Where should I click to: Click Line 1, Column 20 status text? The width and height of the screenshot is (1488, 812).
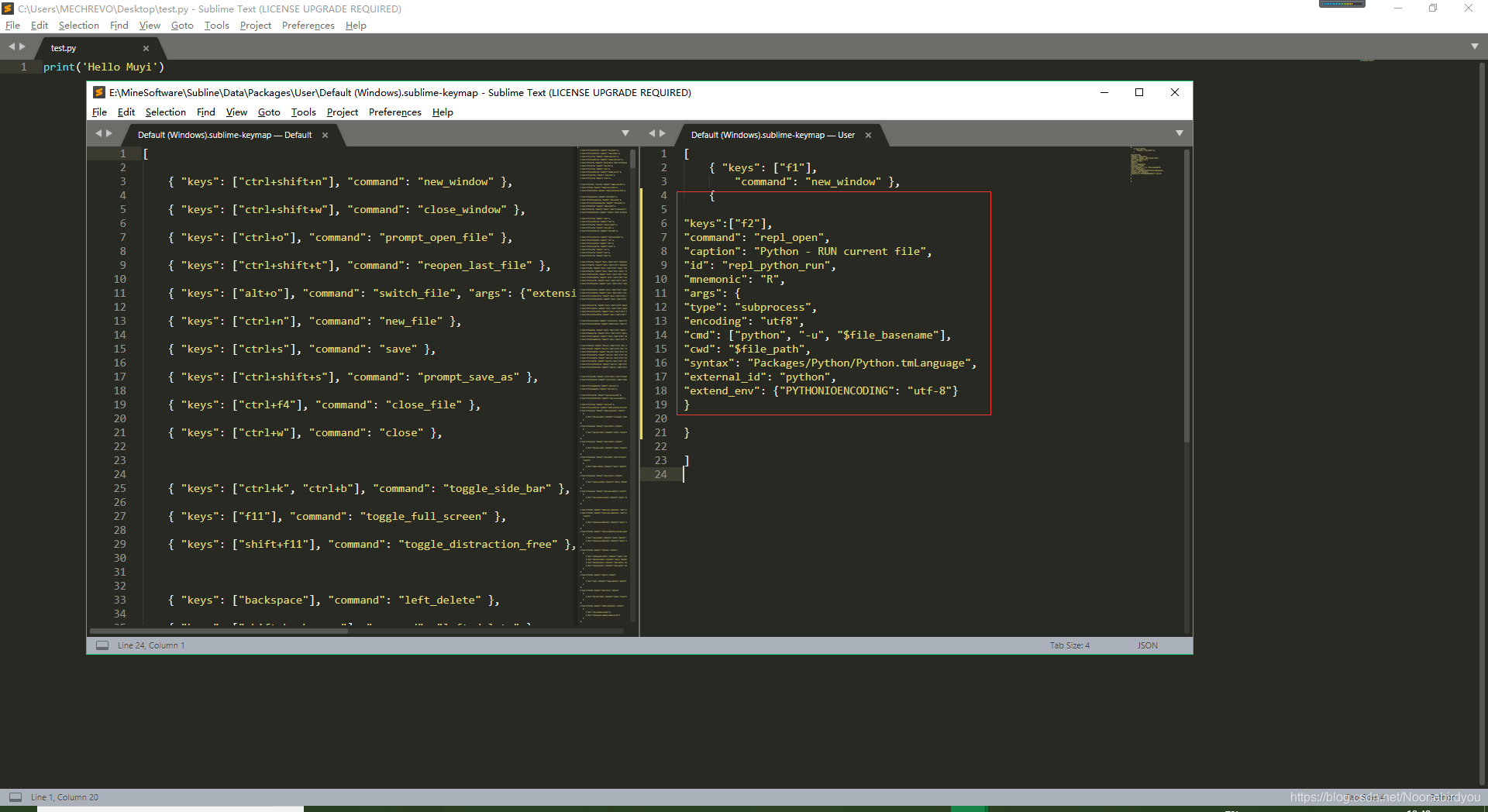point(64,797)
